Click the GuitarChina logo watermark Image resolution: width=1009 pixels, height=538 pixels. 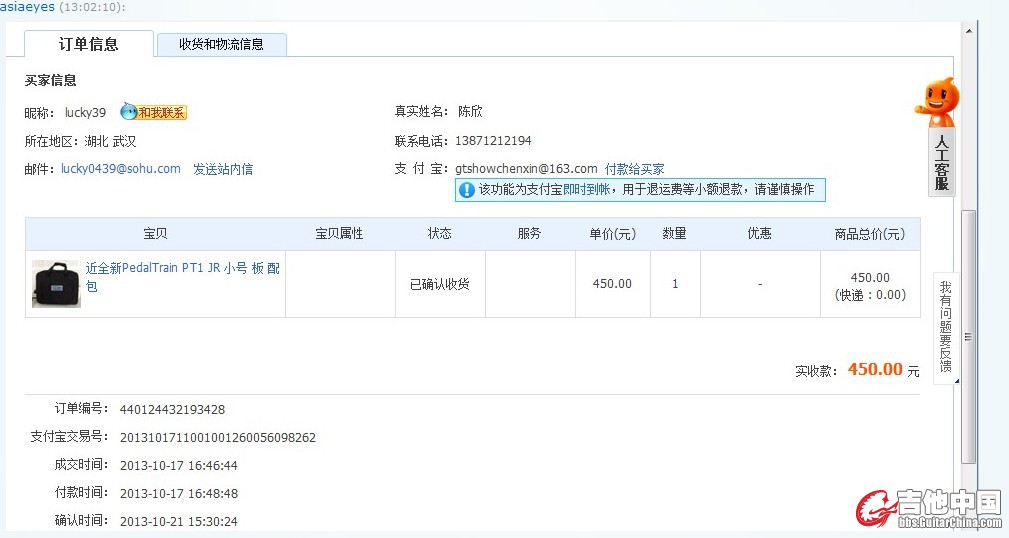pos(928,507)
